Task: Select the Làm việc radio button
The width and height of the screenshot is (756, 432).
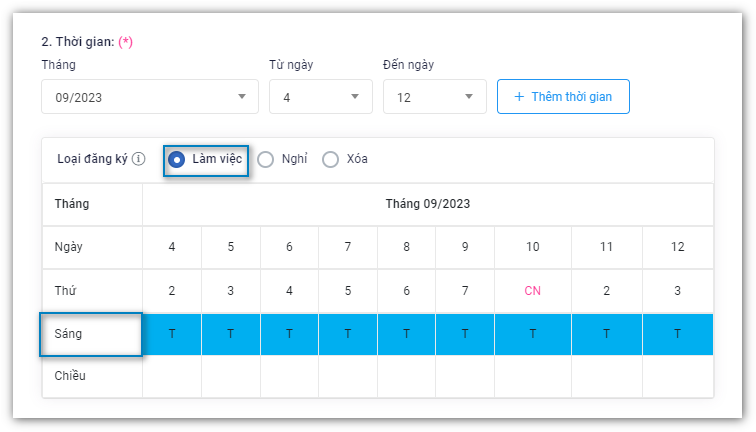Action: tap(177, 159)
